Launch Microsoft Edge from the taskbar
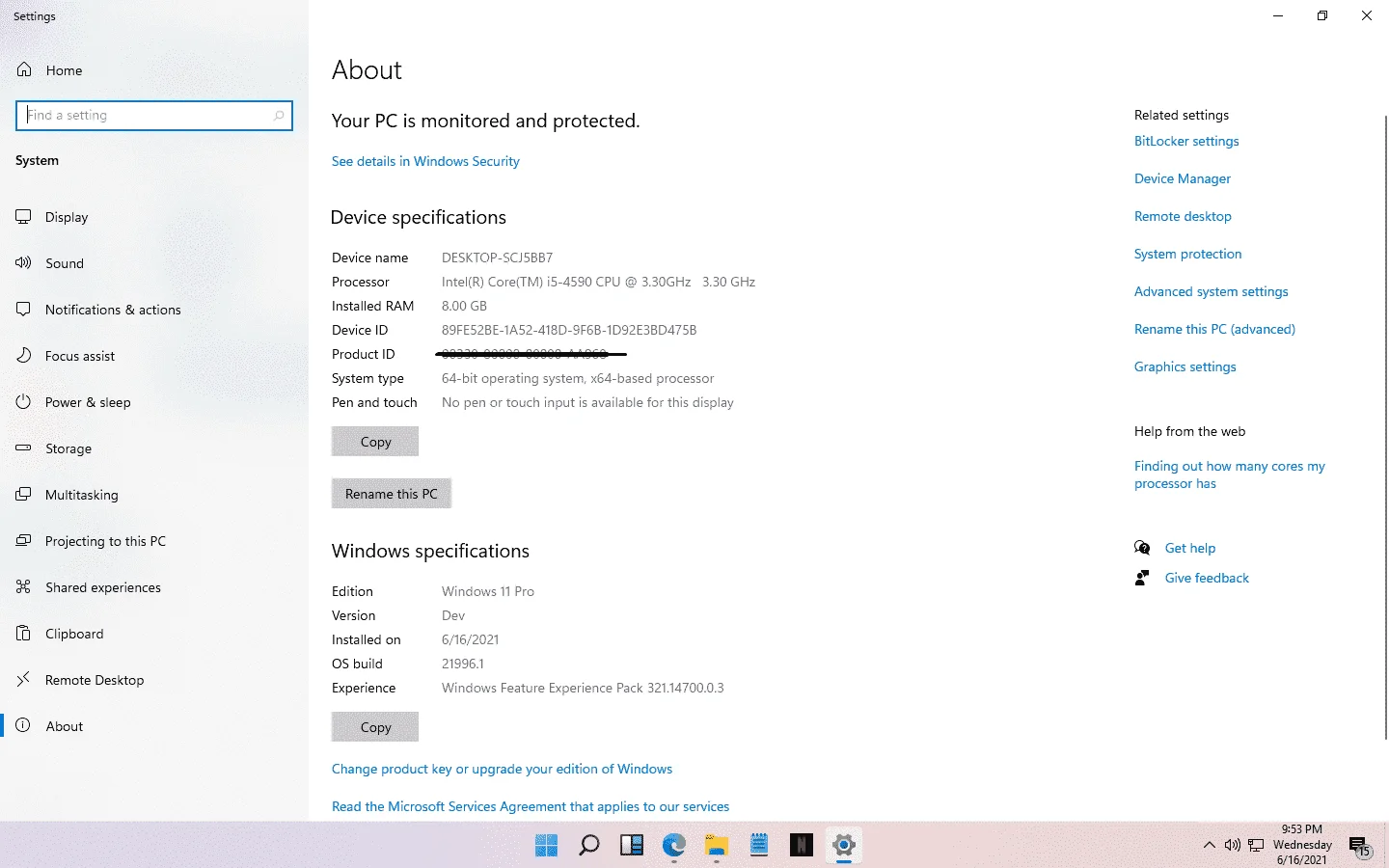Screen dimensions: 1389x868 tap(674, 846)
